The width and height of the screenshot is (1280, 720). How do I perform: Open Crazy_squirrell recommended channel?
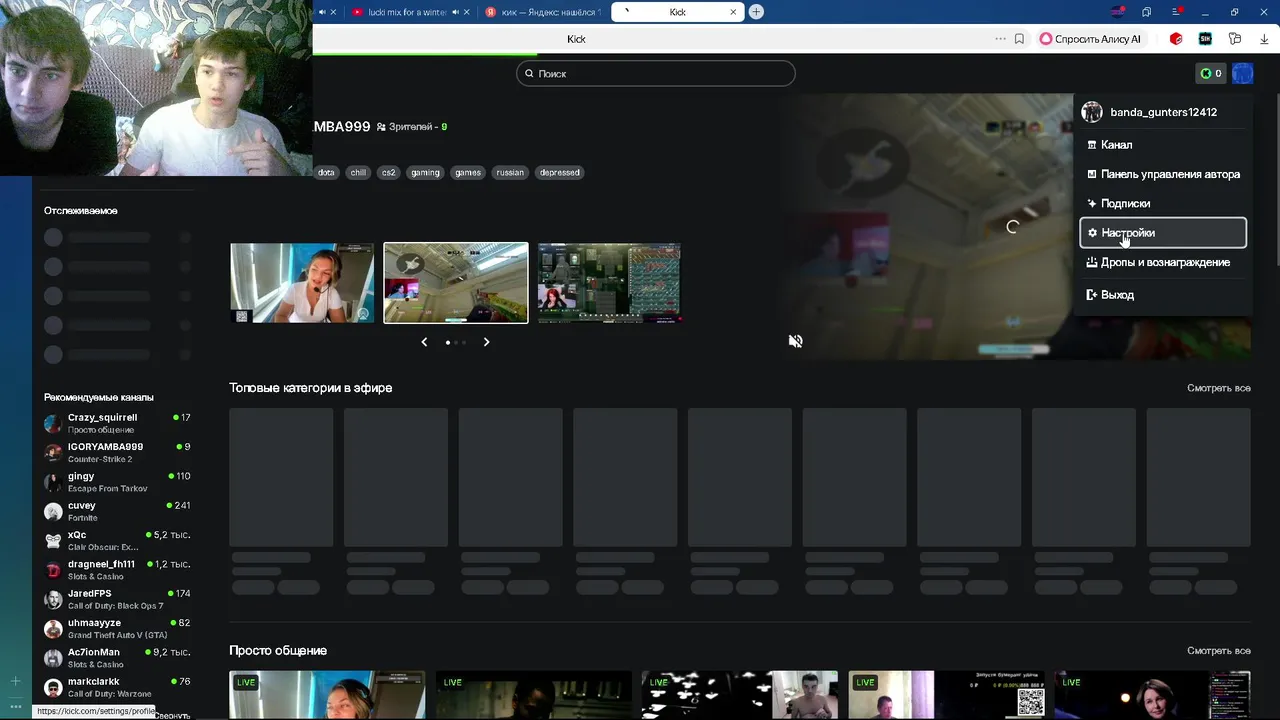[x=117, y=423]
